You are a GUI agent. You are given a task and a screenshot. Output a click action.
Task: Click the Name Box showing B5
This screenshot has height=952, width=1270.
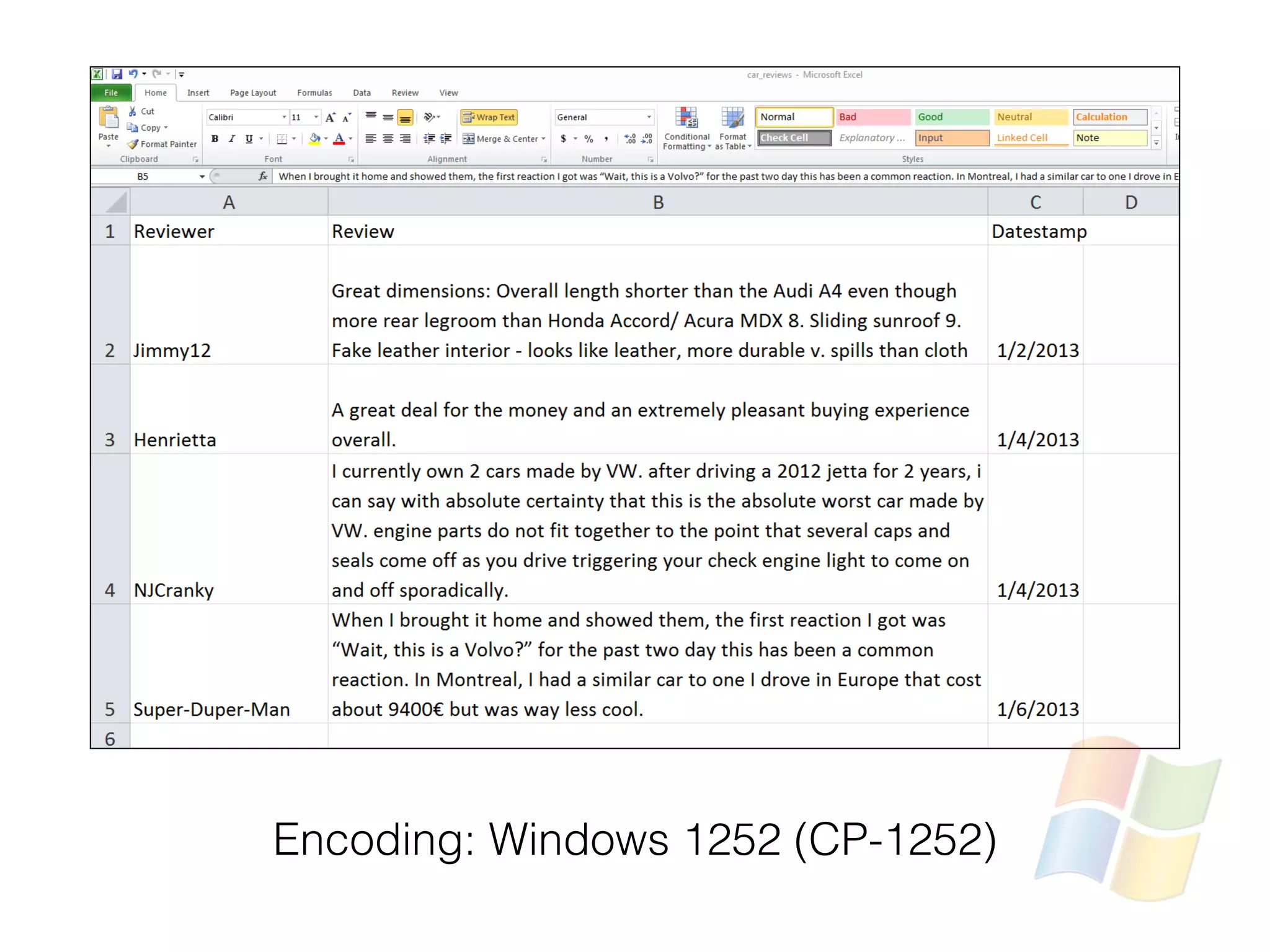click(144, 177)
